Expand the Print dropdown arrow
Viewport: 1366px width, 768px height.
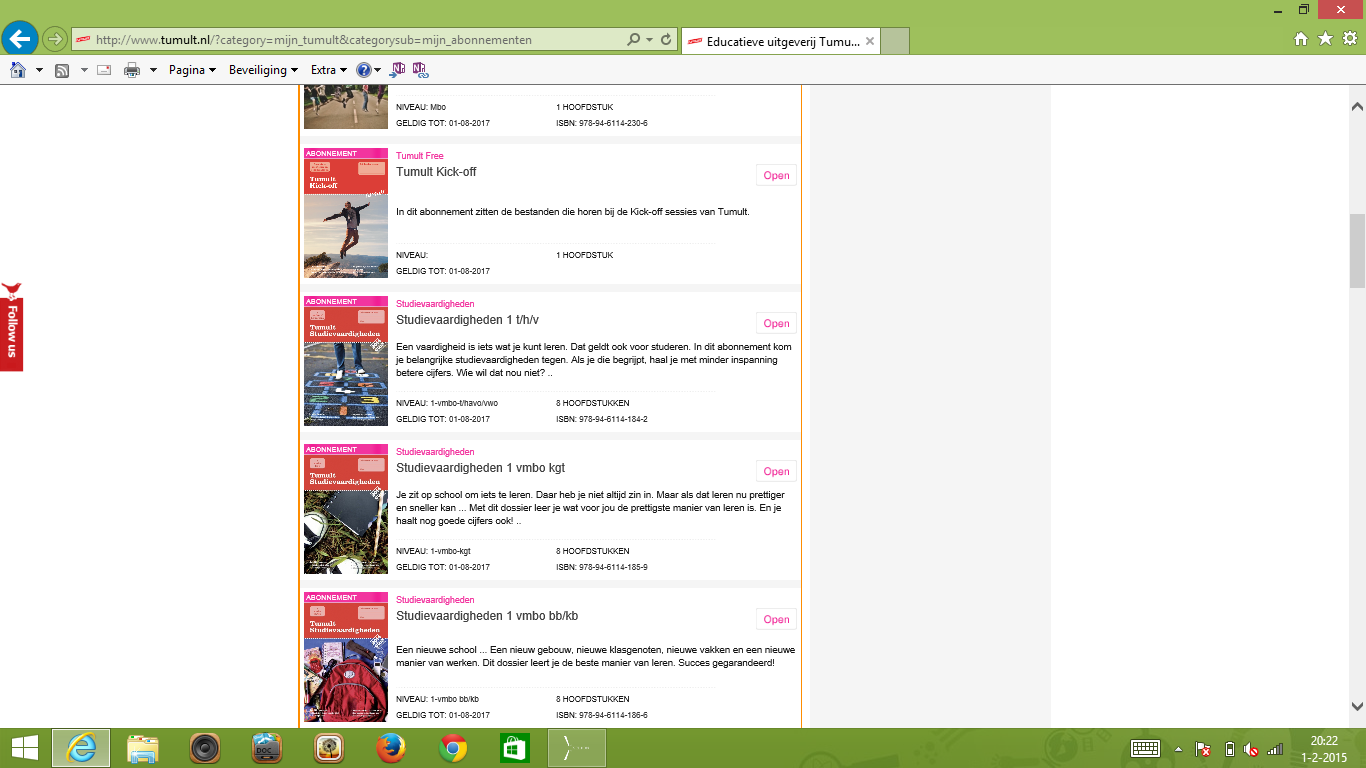click(x=153, y=70)
